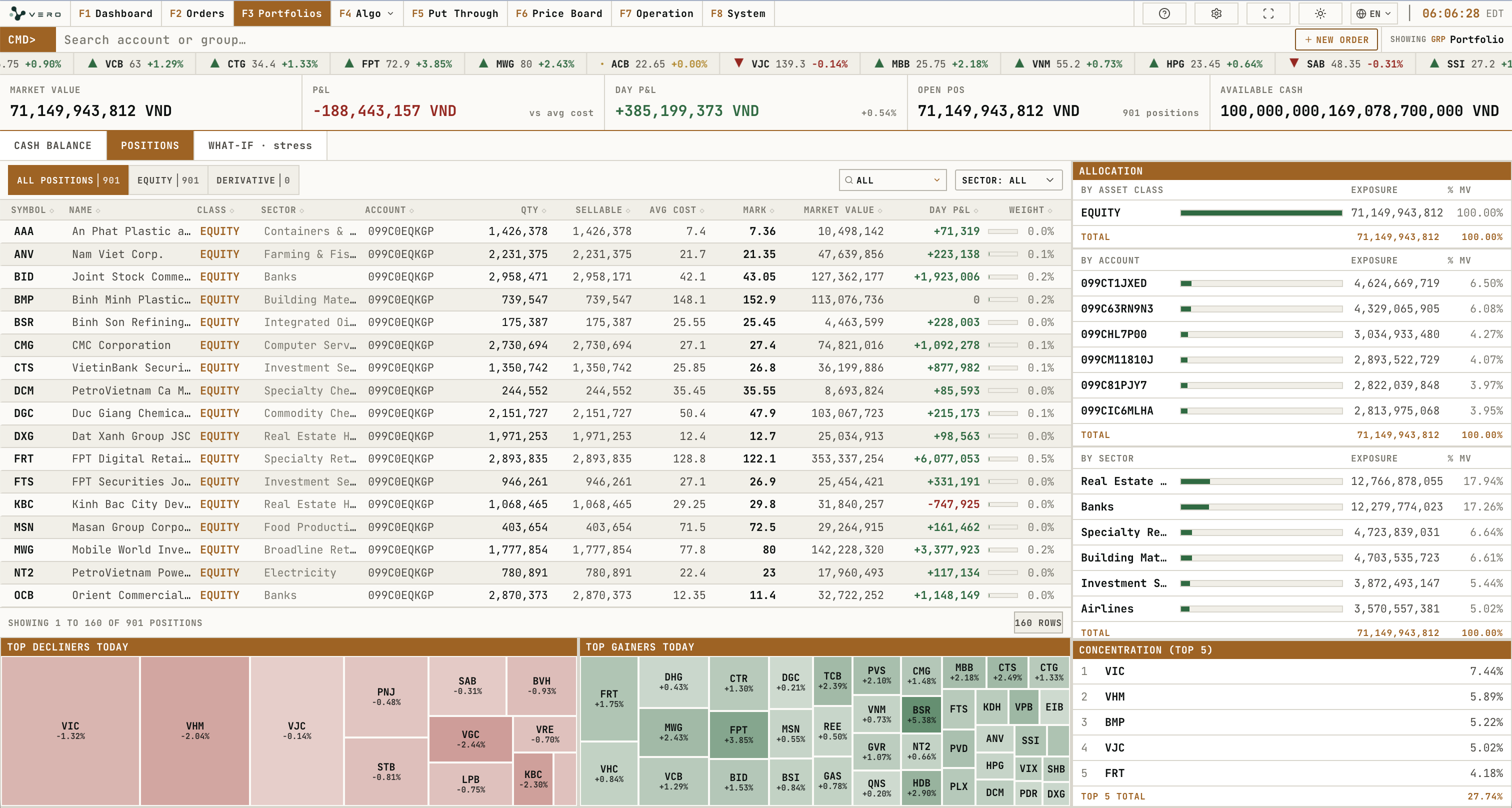Click the FPT +3.85% gainer tile
This screenshot has height=808, width=1512.
click(x=738, y=734)
